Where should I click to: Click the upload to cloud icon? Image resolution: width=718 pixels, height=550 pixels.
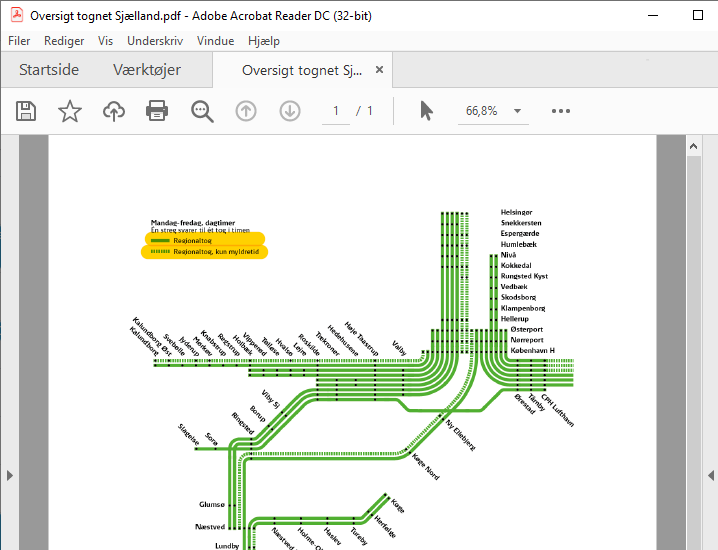[x=114, y=111]
